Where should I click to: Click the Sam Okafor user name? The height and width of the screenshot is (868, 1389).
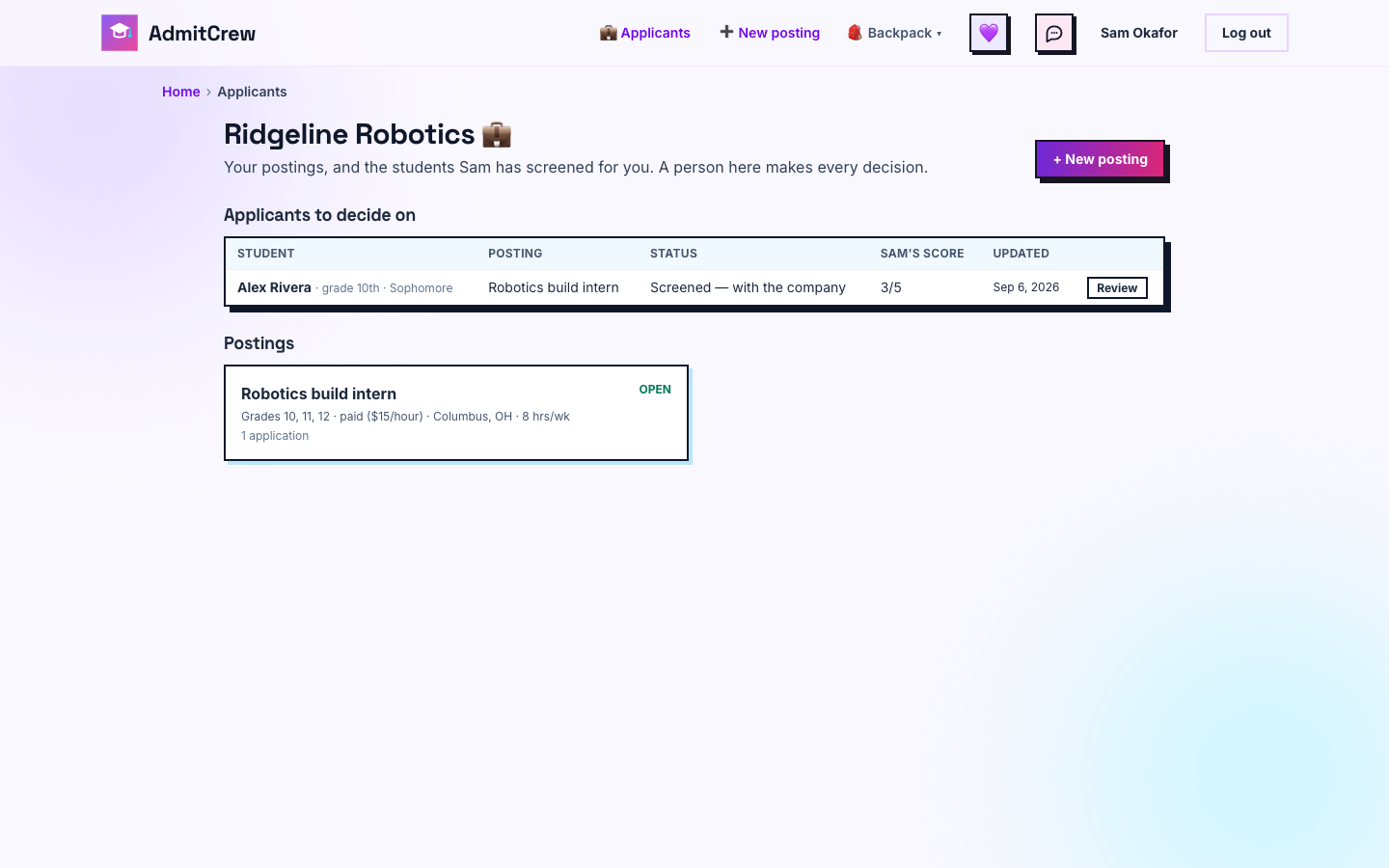1139,33
